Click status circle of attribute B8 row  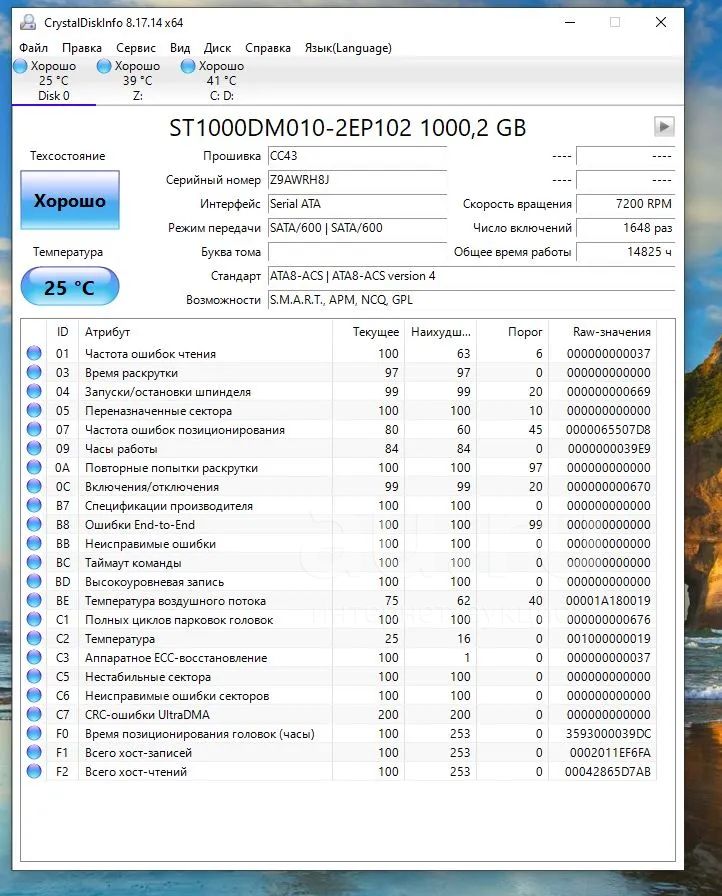click(34, 524)
